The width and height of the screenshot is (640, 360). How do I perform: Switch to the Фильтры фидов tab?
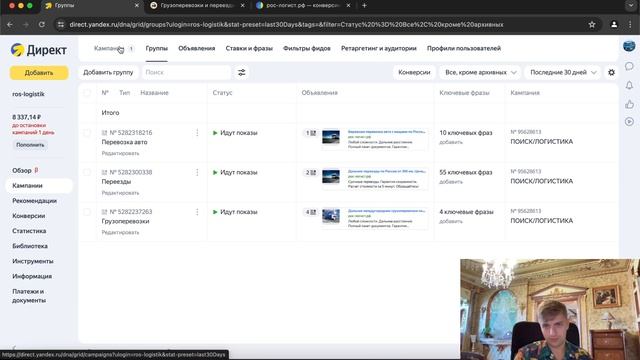coord(307,48)
